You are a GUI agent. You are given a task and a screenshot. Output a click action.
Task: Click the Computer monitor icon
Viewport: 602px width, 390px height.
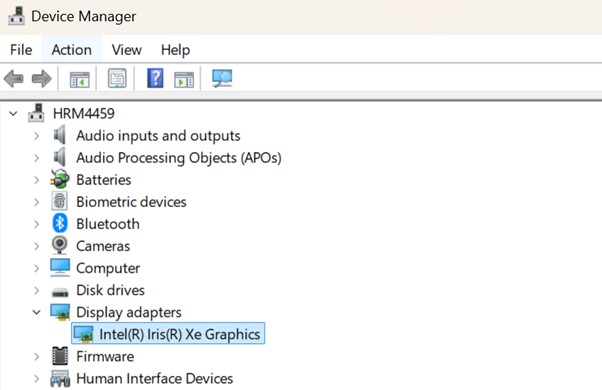(x=60, y=268)
